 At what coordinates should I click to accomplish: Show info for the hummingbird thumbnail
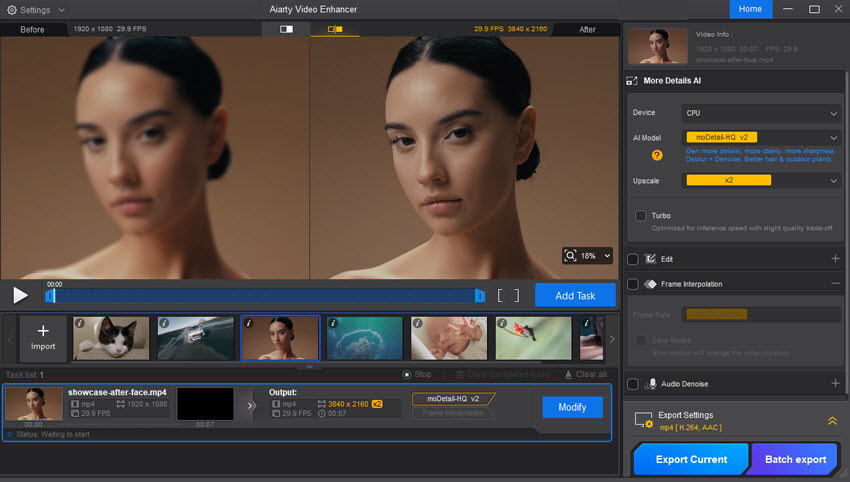click(502, 323)
